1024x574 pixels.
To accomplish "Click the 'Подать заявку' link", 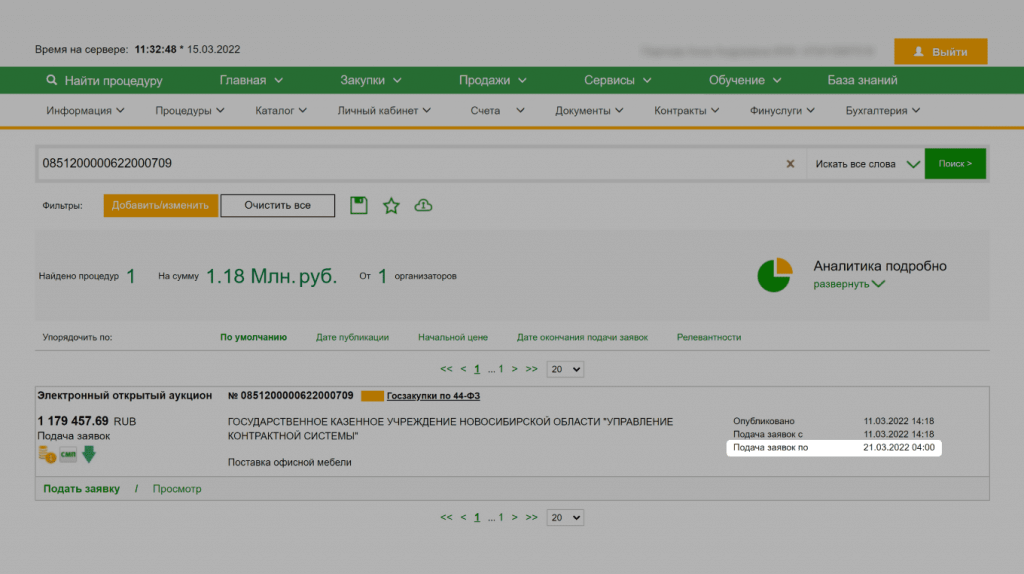I will click(81, 489).
